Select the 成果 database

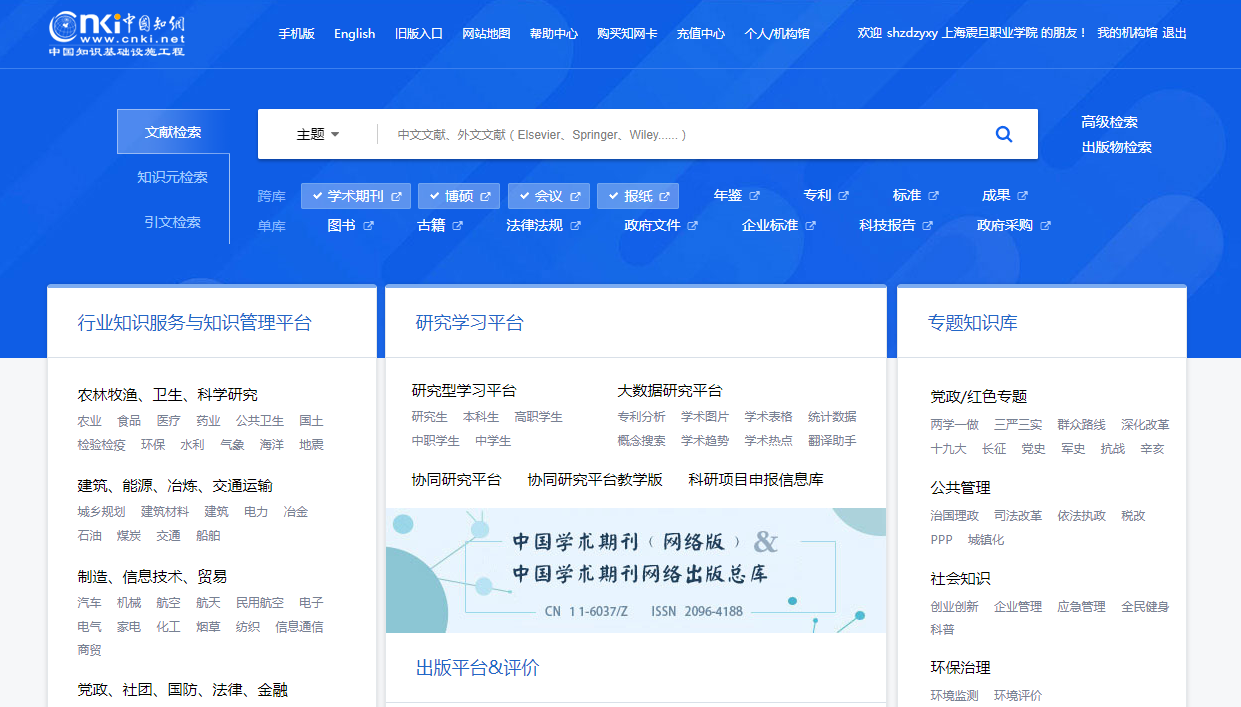point(996,196)
